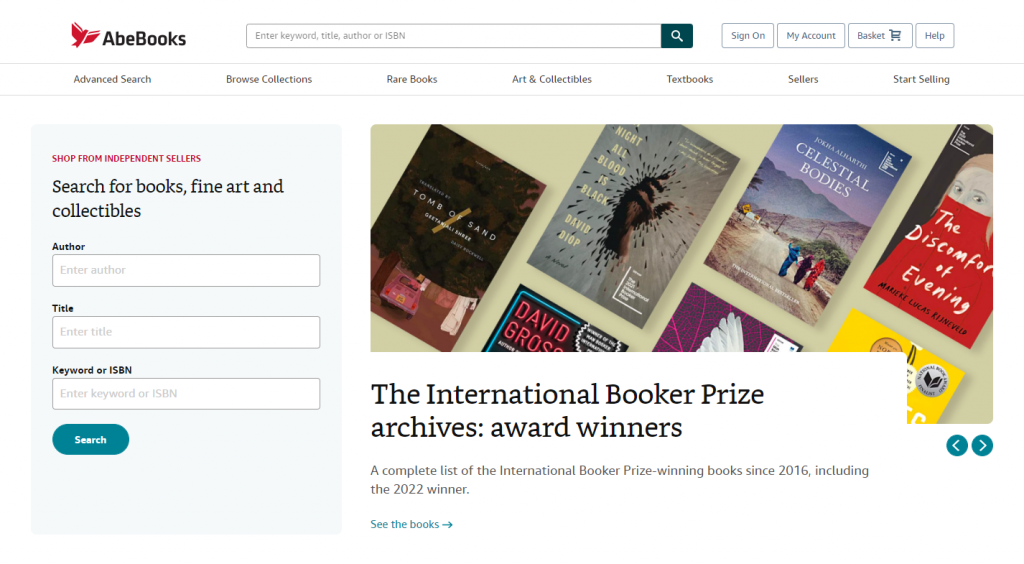
Task: Click the teal Search button
Action: point(91,439)
